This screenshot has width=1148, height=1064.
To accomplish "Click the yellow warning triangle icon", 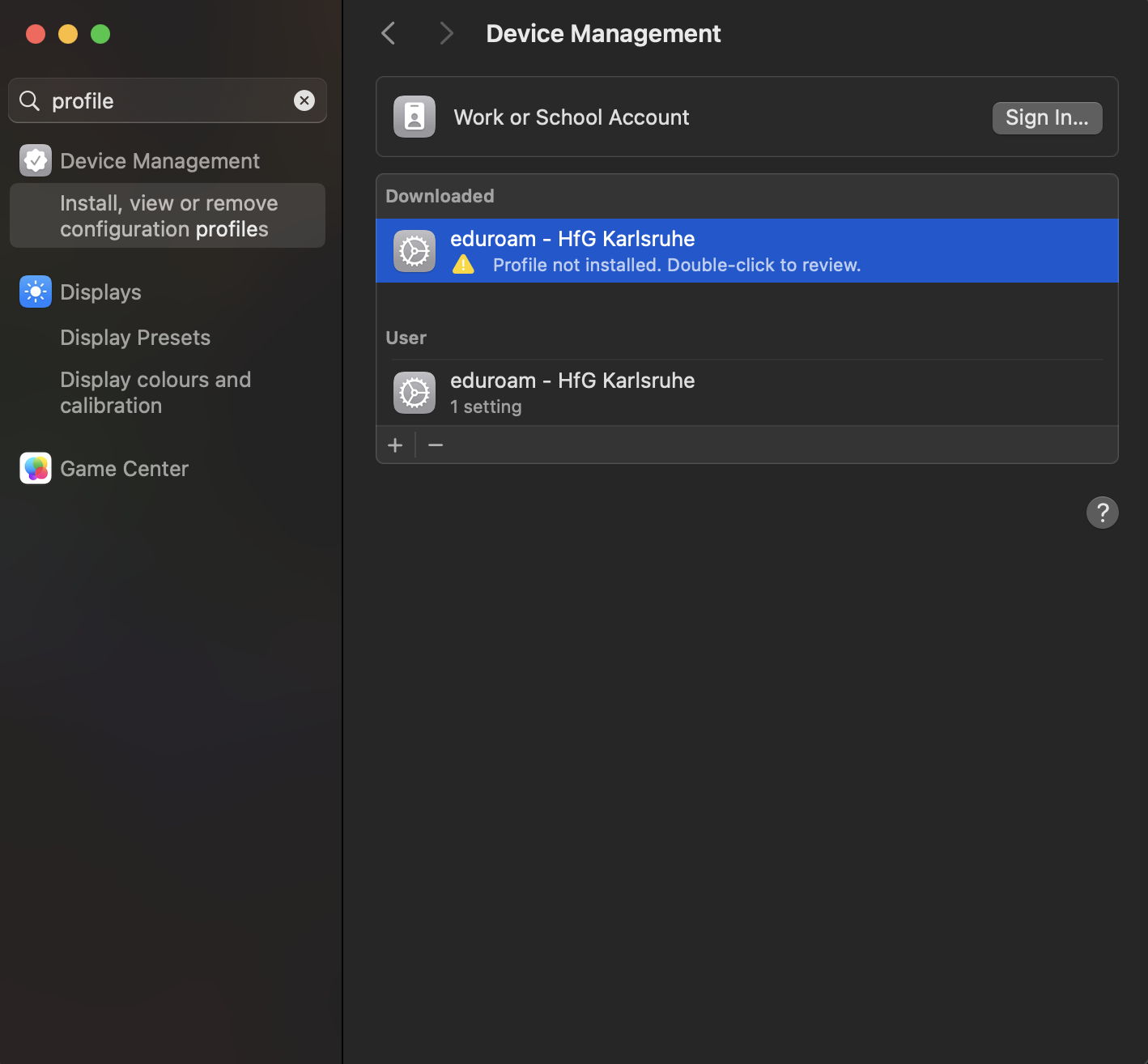I will pyautogui.click(x=463, y=265).
